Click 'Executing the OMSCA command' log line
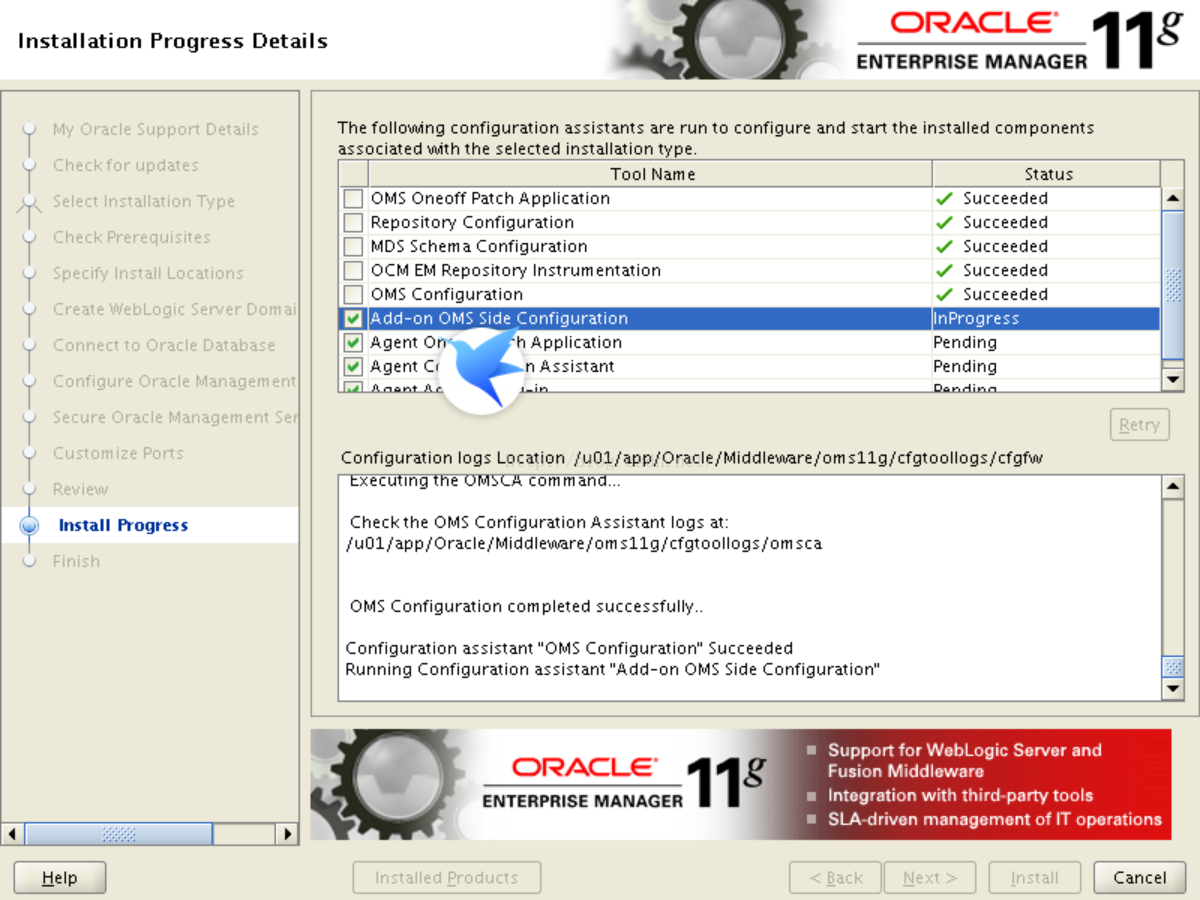The height and width of the screenshot is (900, 1200). (484, 482)
